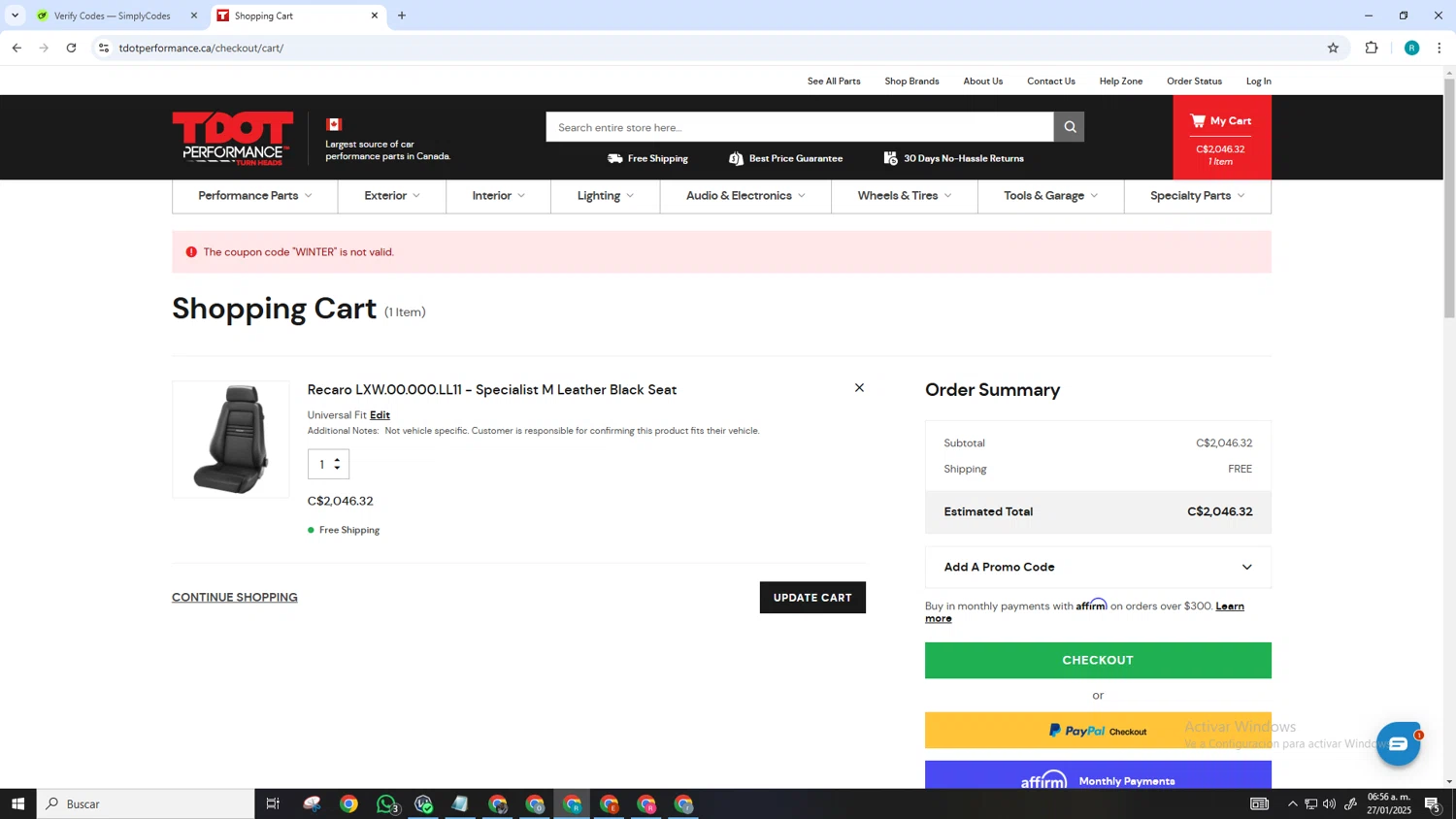Image resolution: width=1456 pixels, height=819 pixels.
Task: Go back in browser
Action: pos(17,48)
